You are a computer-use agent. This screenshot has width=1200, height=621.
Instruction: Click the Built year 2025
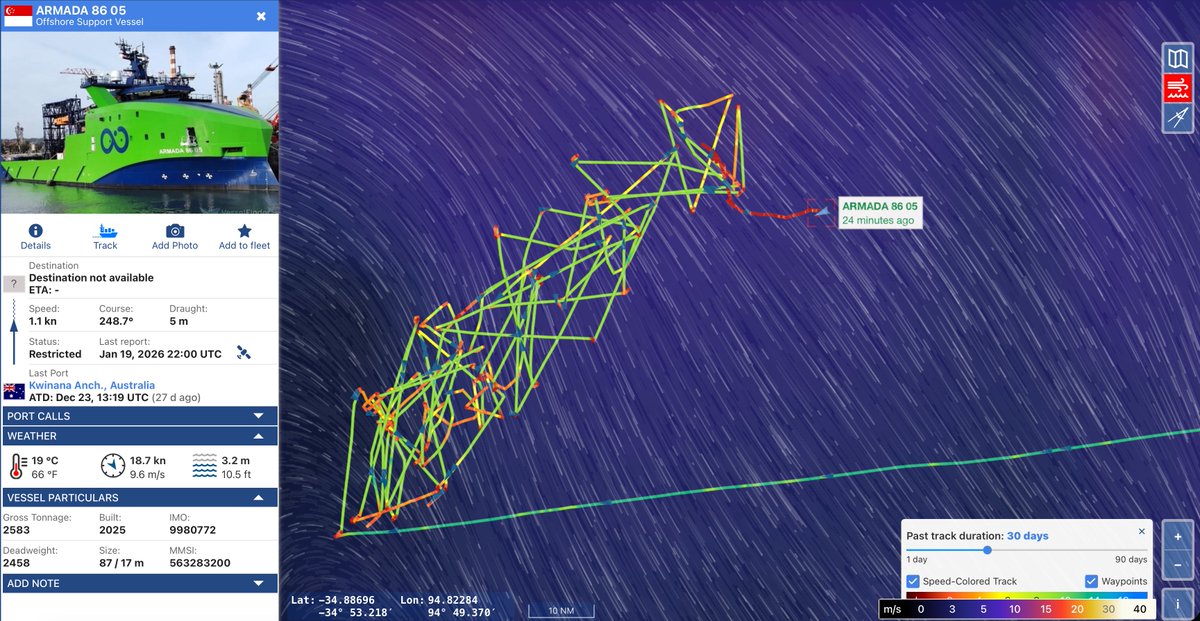(x=112, y=530)
